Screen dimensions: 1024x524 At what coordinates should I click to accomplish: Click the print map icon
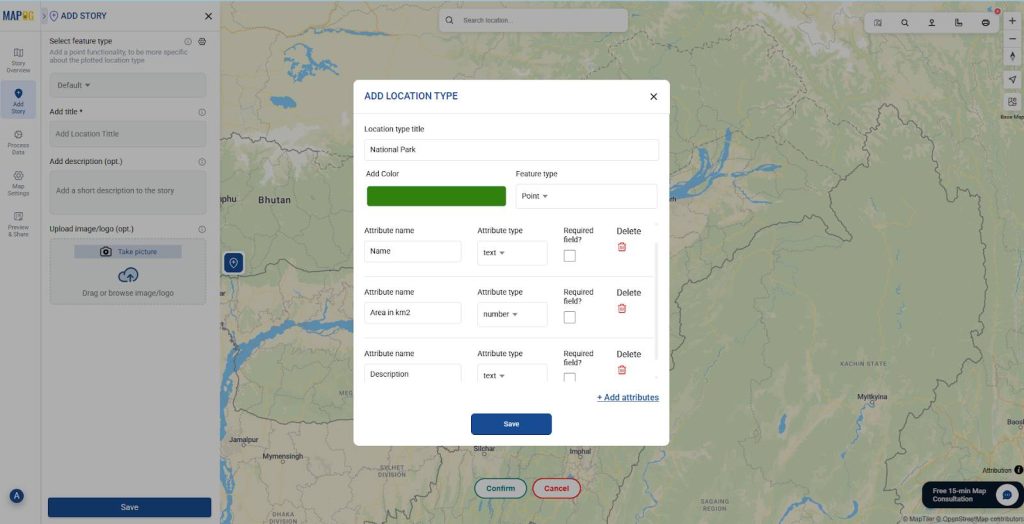tap(985, 22)
